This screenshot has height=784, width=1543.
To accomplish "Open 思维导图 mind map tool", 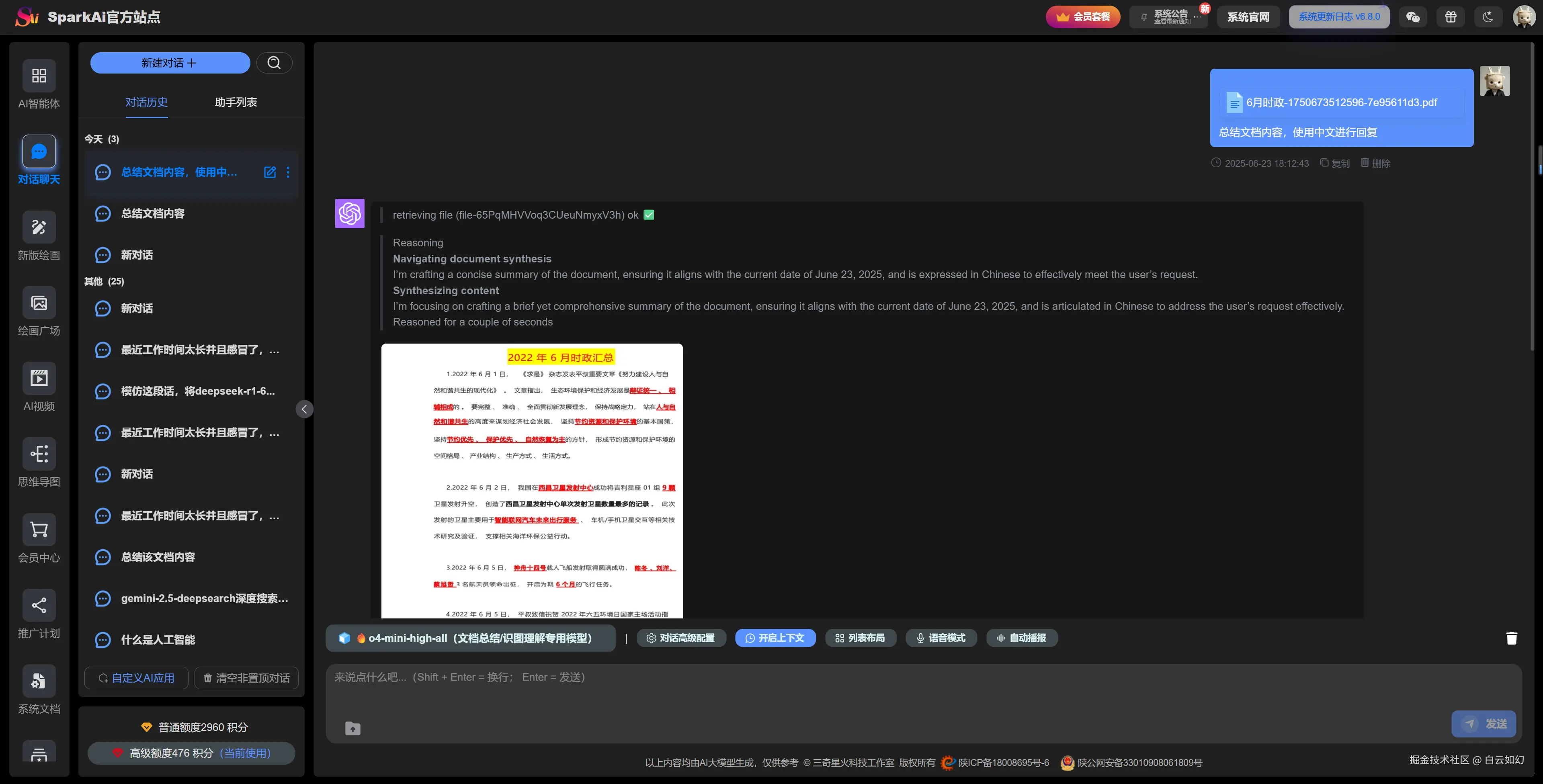I will 39,454.
